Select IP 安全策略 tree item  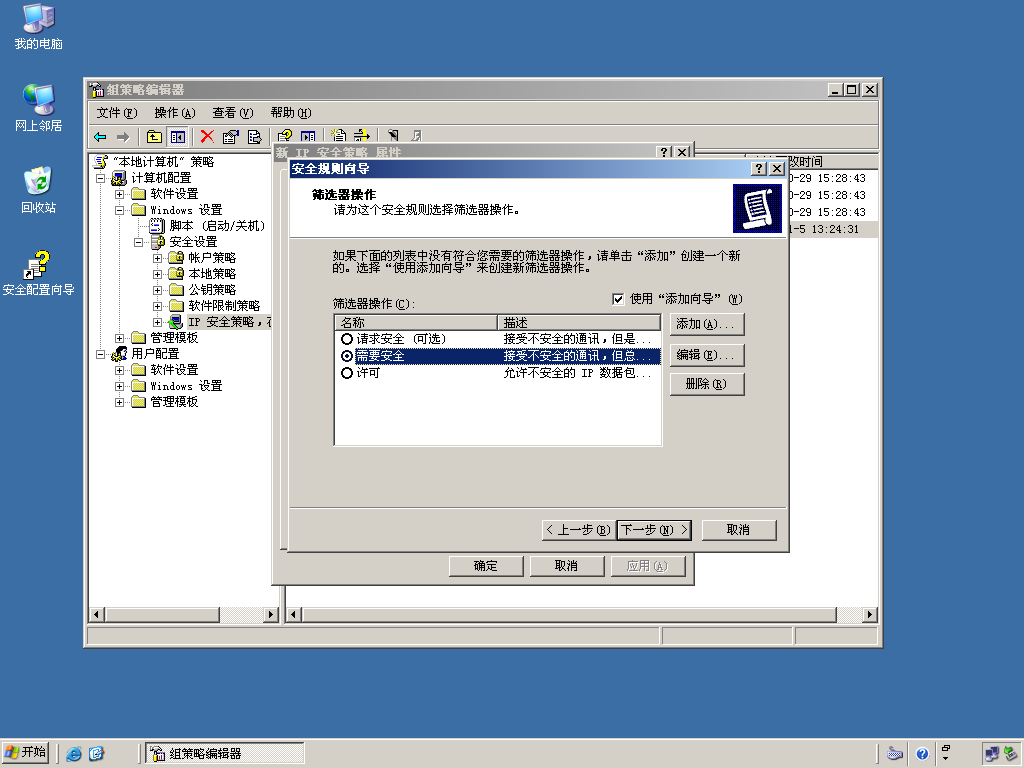click(x=229, y=322)
